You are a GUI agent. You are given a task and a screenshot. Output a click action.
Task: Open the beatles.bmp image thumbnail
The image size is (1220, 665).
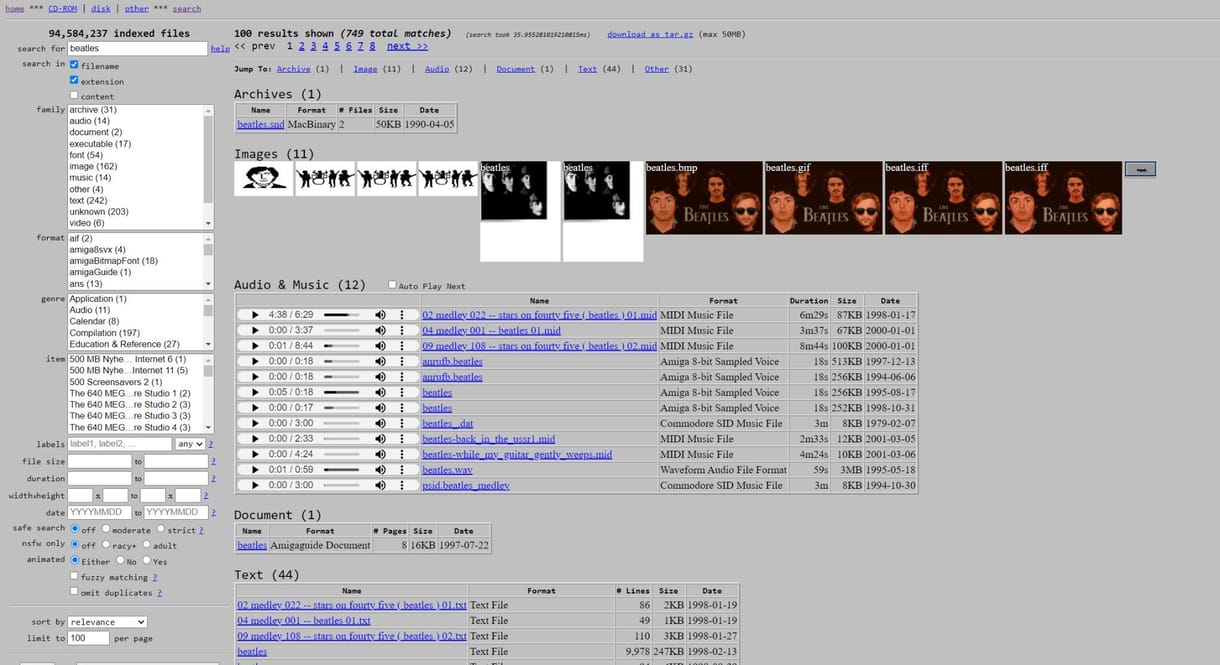[704, 198]
